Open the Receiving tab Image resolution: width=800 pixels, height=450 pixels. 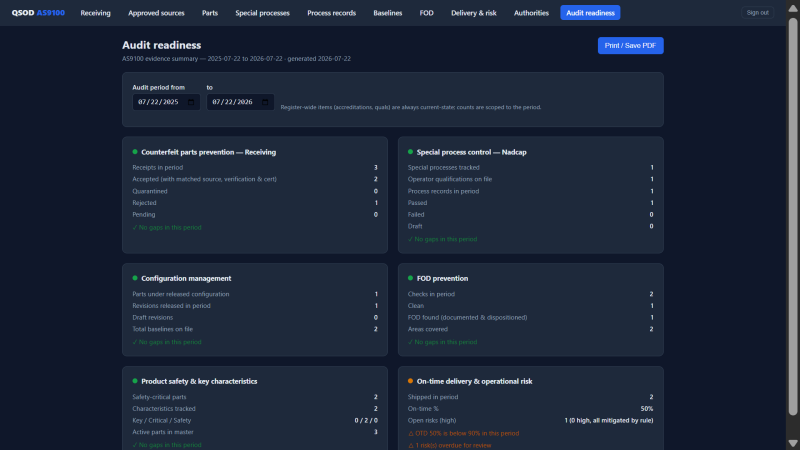tap(95, 13)
